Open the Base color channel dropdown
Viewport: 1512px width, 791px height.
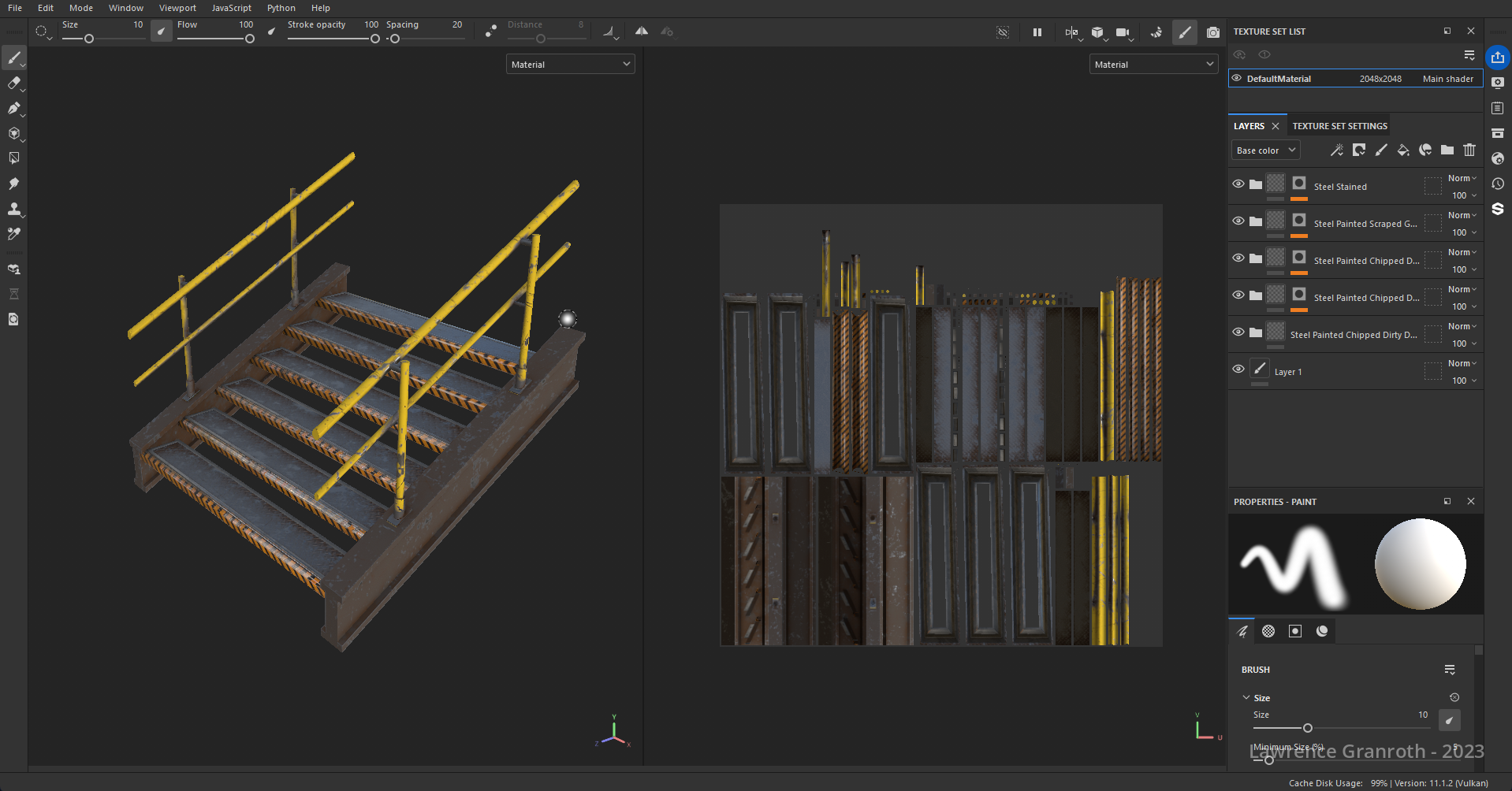(x=1265, y=150)
